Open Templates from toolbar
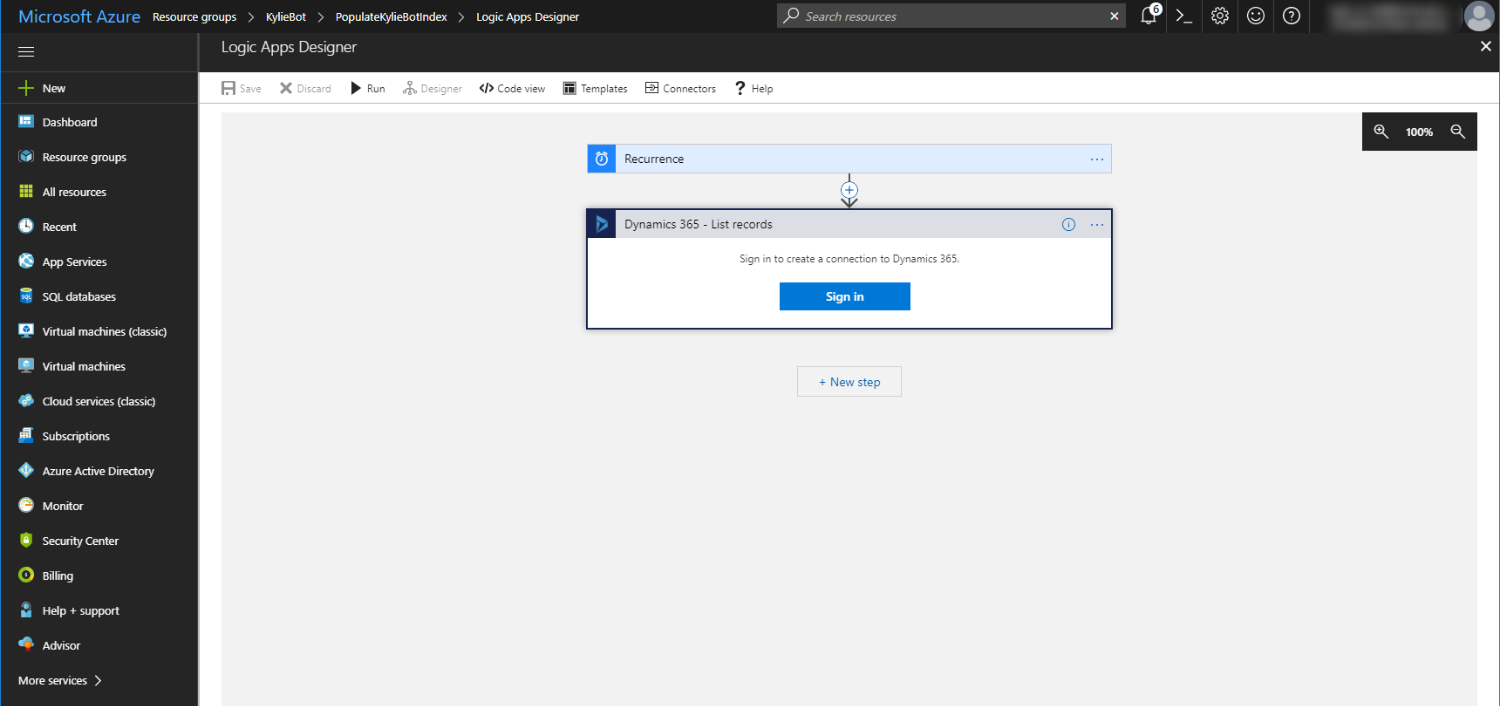This screenshot has height=706, width=1500. [x=595, y=88]
